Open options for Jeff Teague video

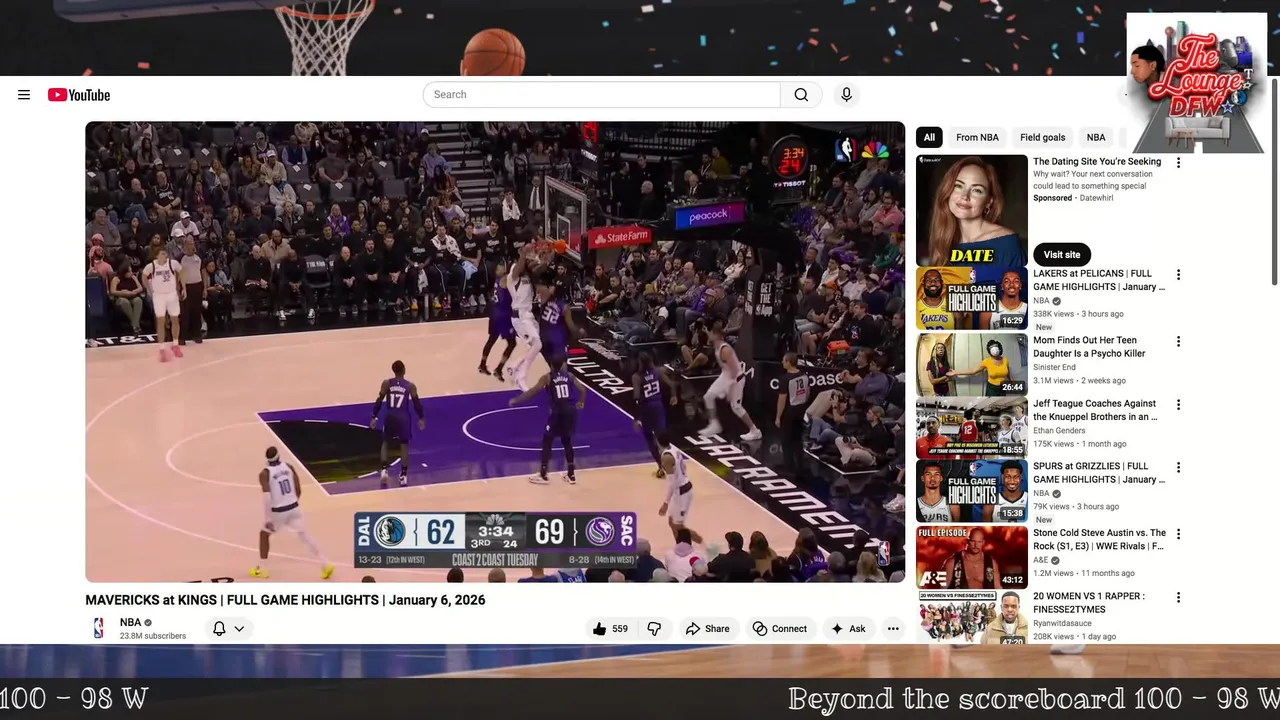pos(1178,405)
